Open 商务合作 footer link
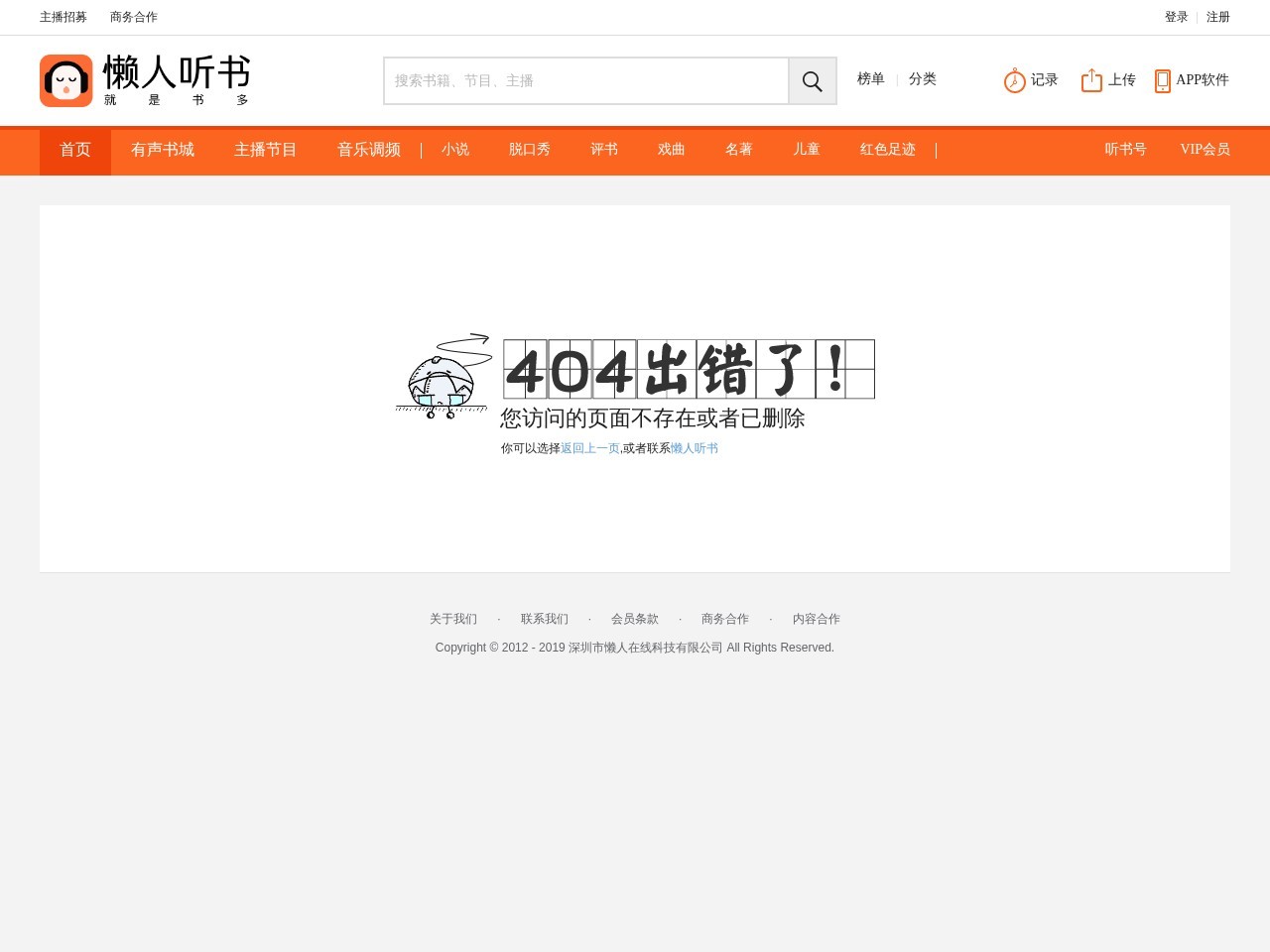Viewport: 1270px width, 952px height. click(725, 619)
